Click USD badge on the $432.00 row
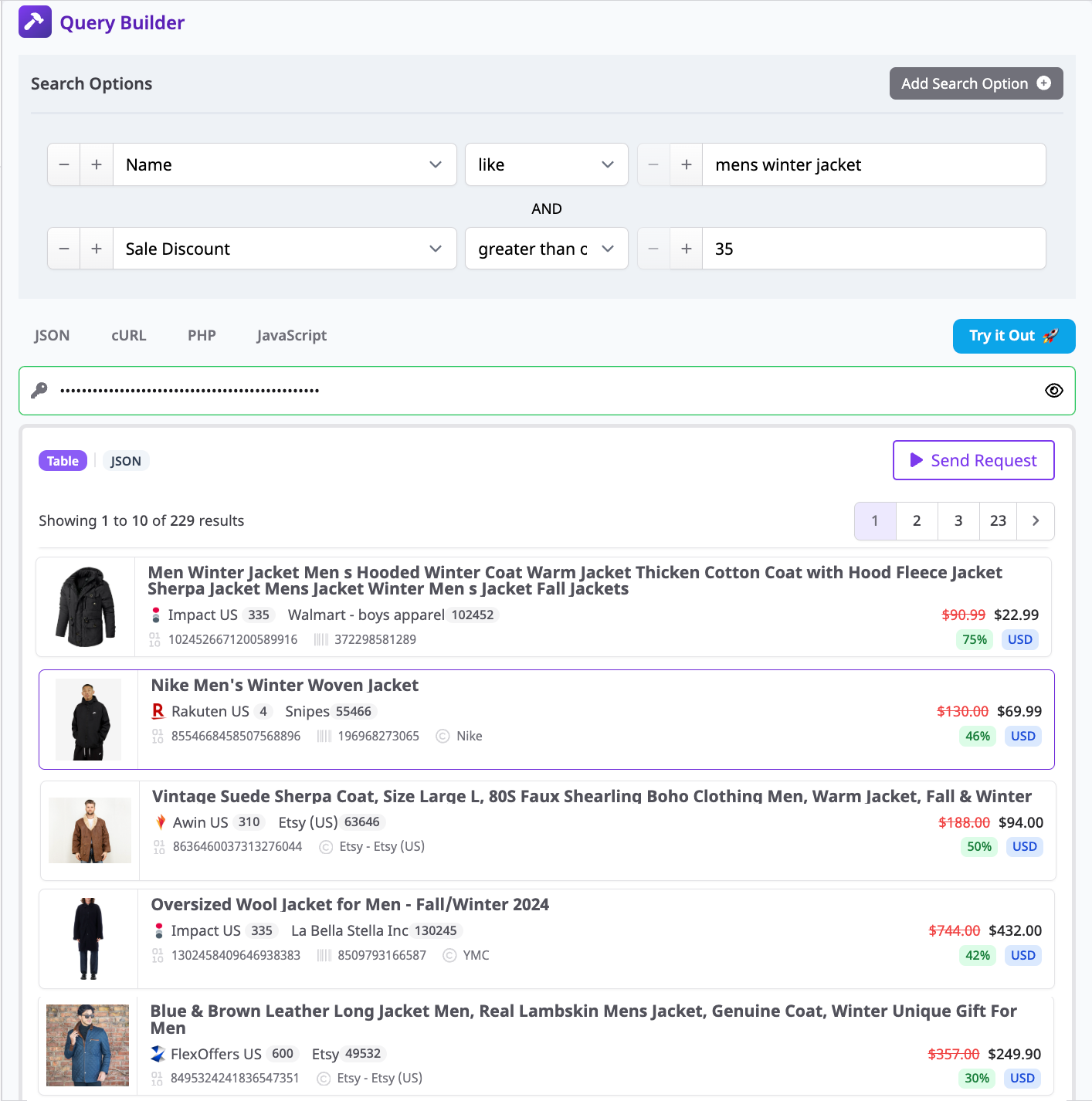This screenshot has width=1092, height=1101. pyautogui.click(x=1023, y=955)
